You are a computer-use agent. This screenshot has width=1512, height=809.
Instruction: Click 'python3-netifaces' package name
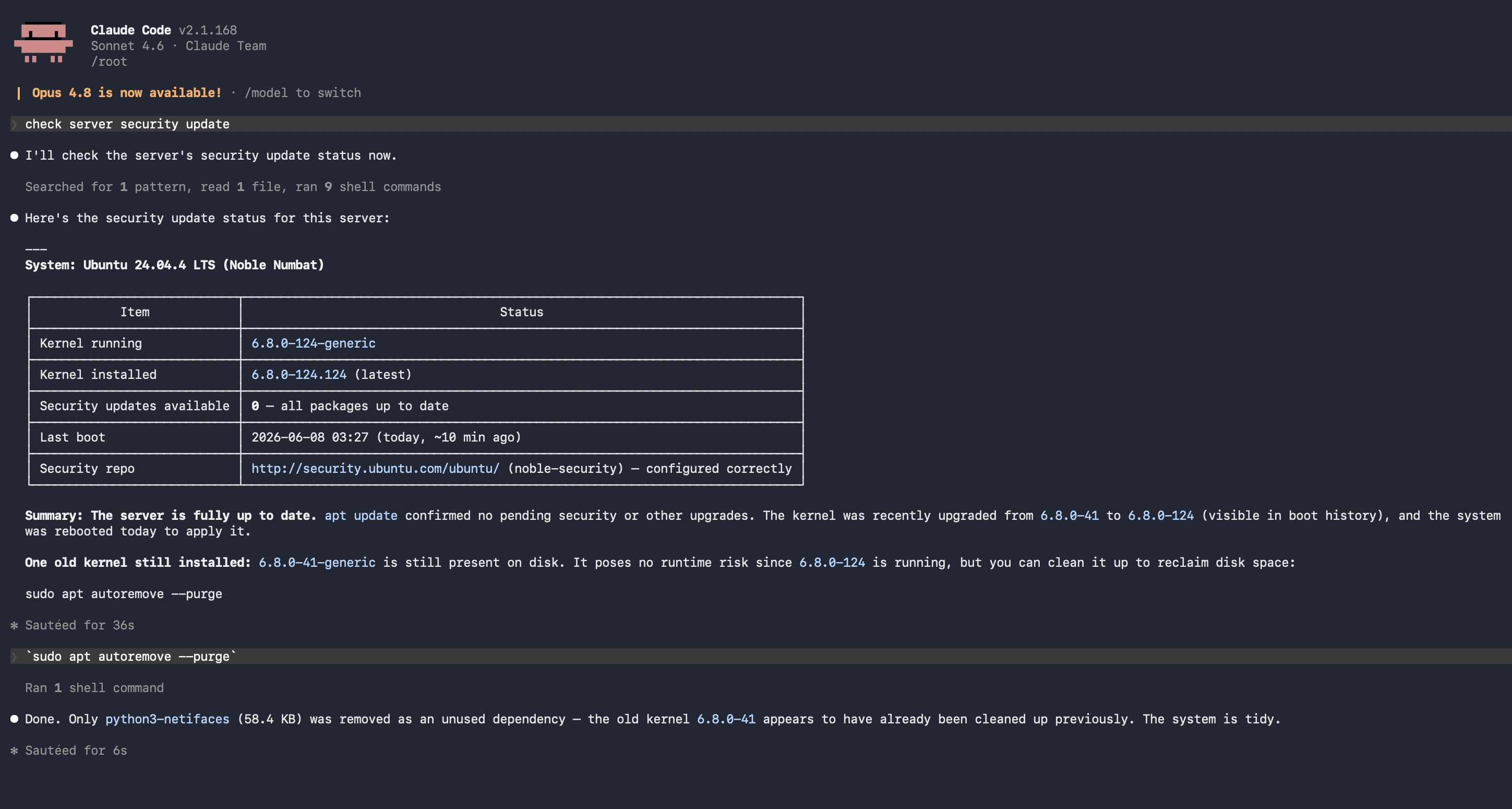point(167,719)
